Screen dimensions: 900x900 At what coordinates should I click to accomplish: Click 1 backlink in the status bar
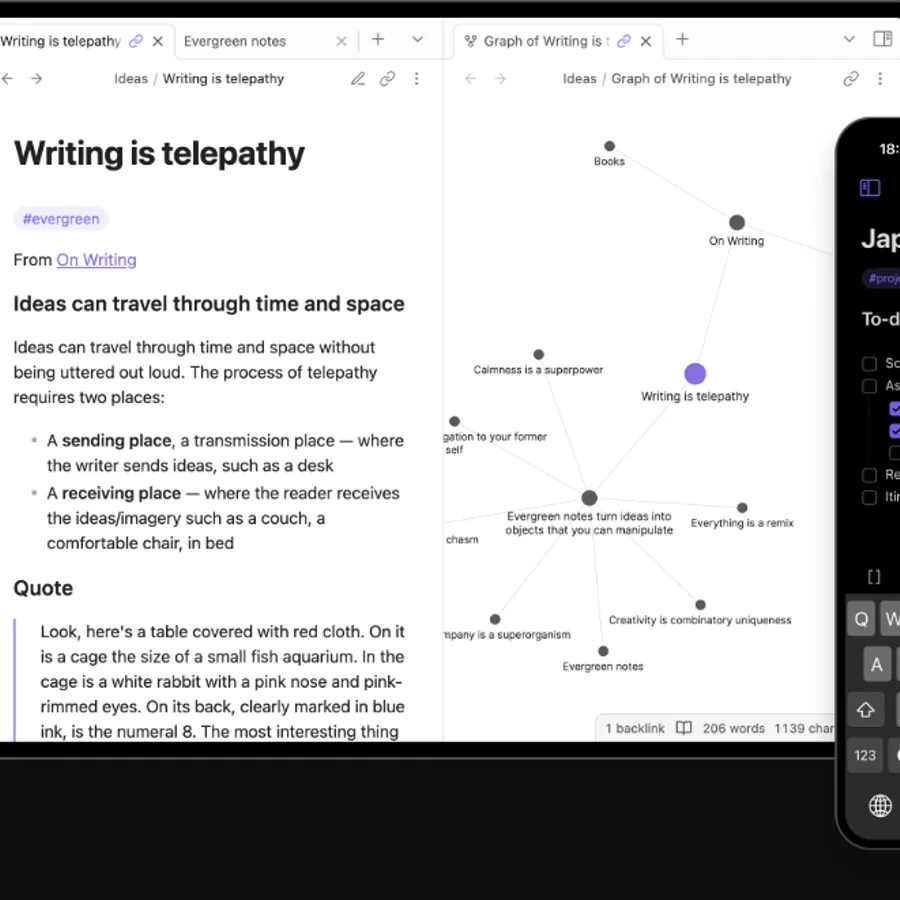pos(633,728)
